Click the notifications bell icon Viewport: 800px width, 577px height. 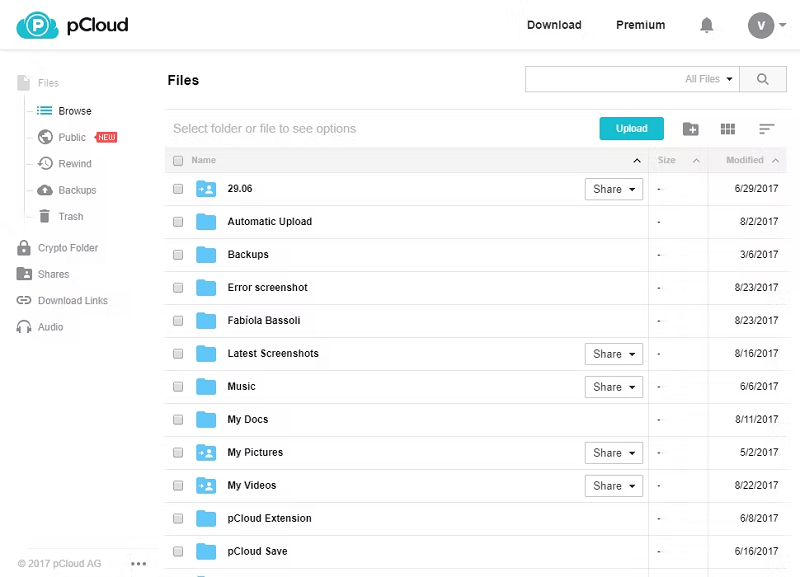[x=707, y=25]
